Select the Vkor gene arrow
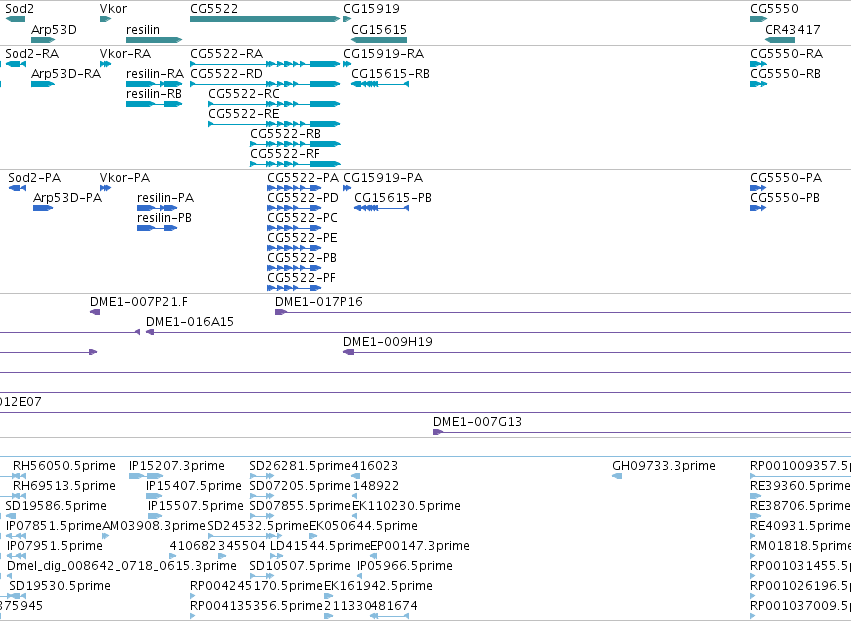 click(105, 19)
